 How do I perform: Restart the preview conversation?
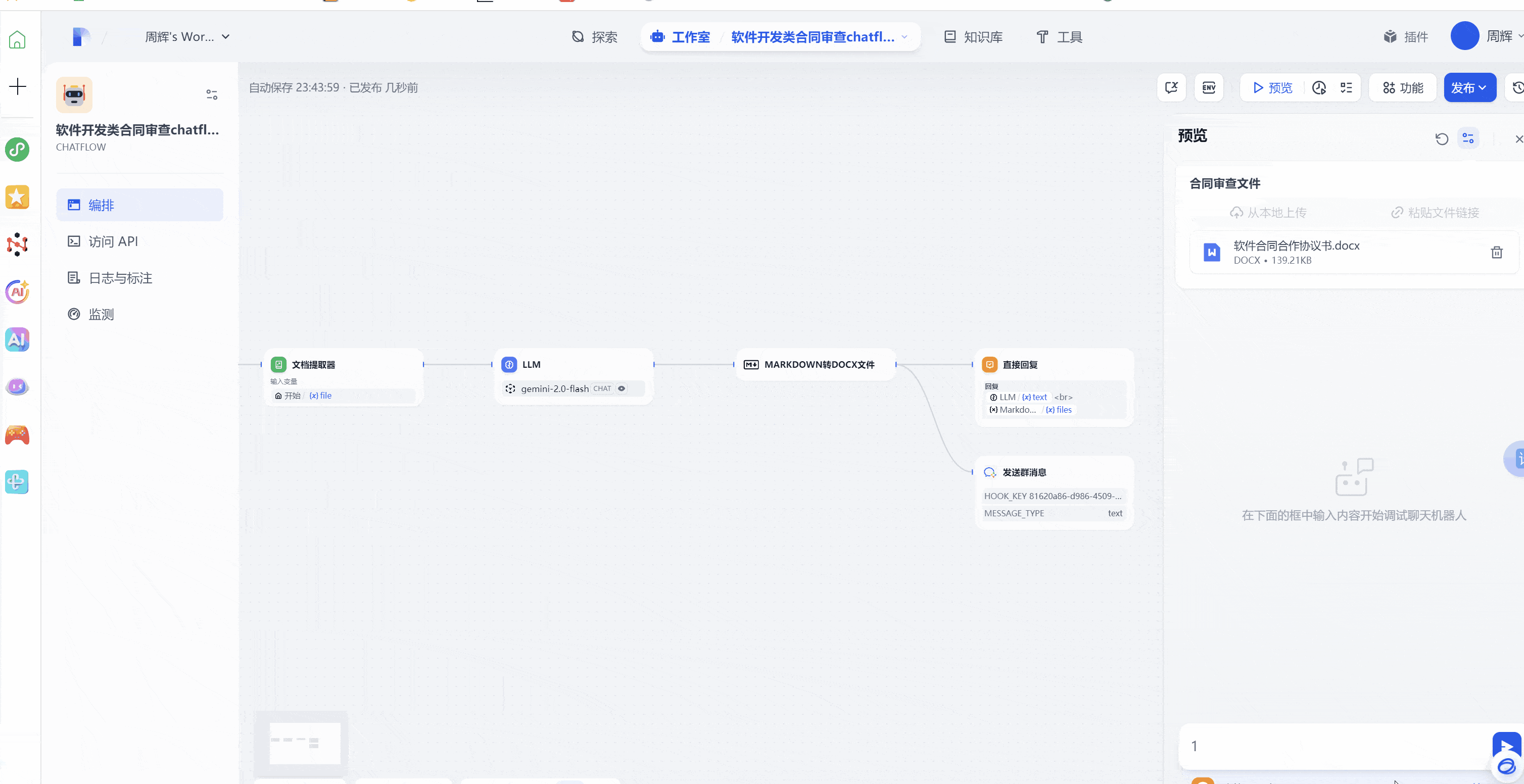(x=1441, y=139)
